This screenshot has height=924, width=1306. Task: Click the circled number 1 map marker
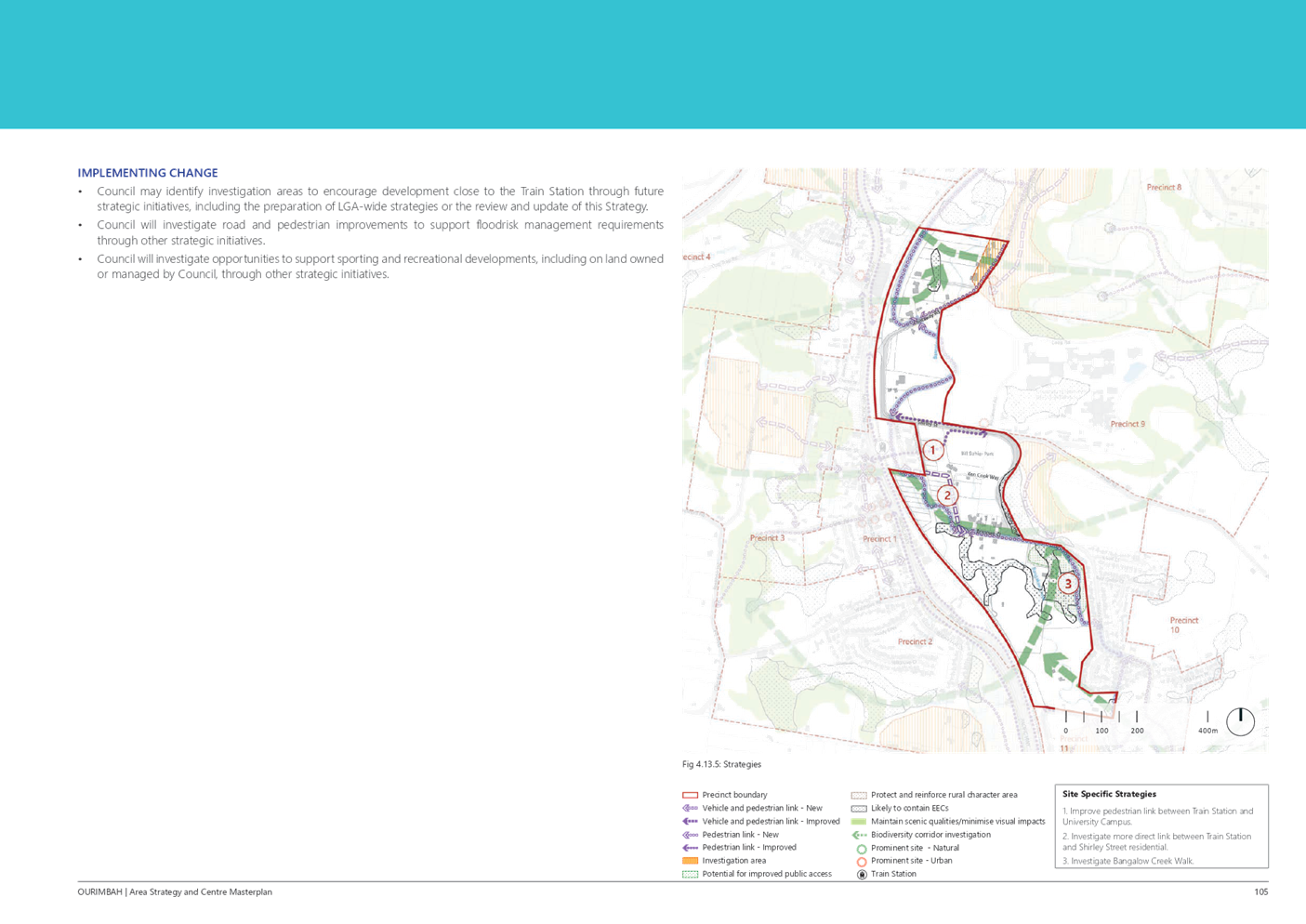(933, 450)
